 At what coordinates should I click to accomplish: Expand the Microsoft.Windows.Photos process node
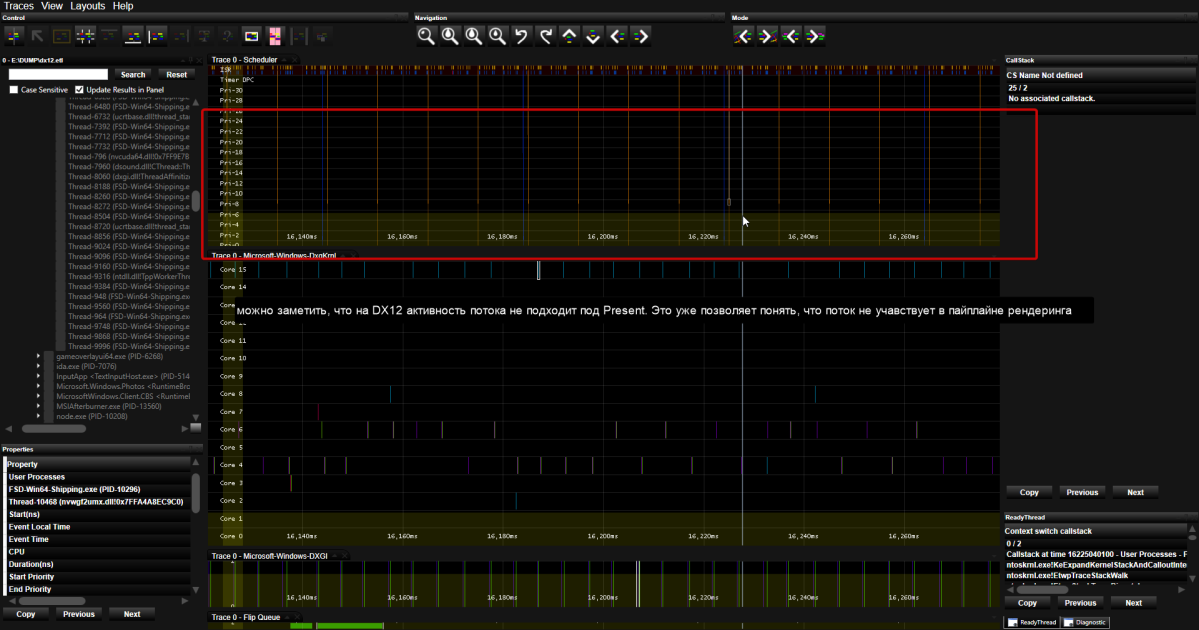click(38, 386)
